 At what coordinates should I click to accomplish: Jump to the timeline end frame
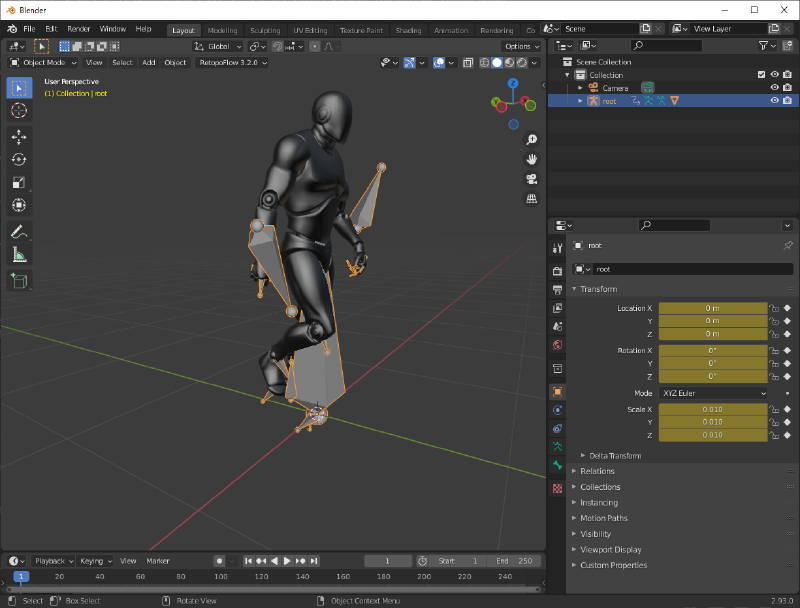[314, 561]
